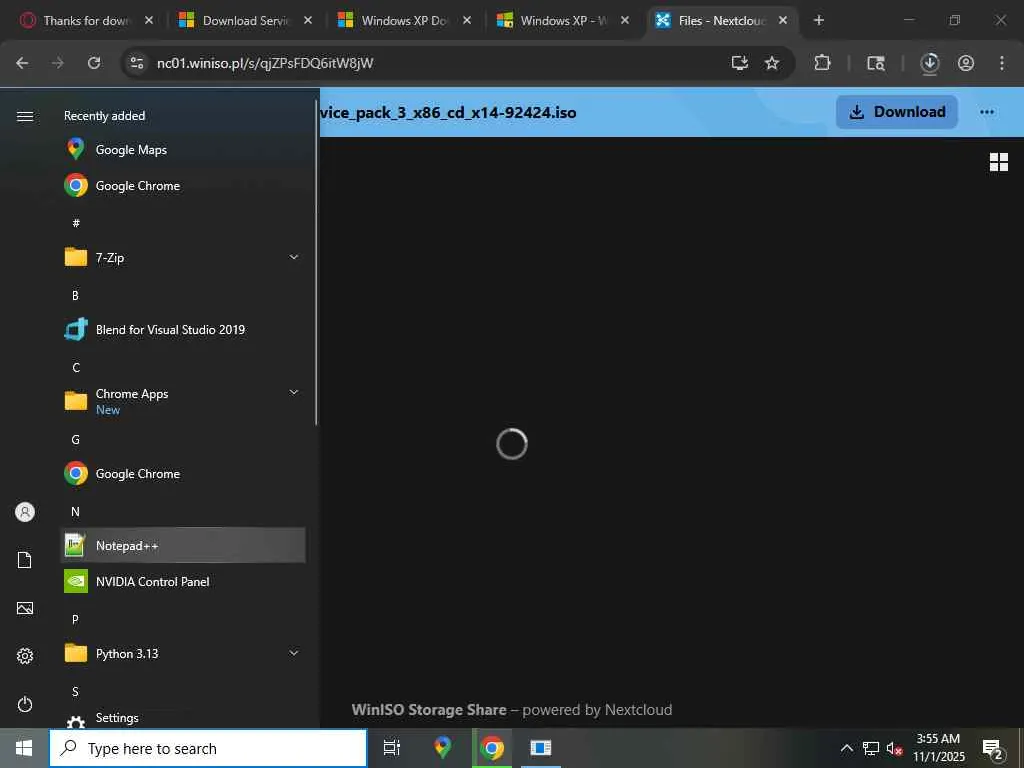Open Chrome's three-dot menu
This screenshot has width=1024, height=768.
coord(1001,63)
